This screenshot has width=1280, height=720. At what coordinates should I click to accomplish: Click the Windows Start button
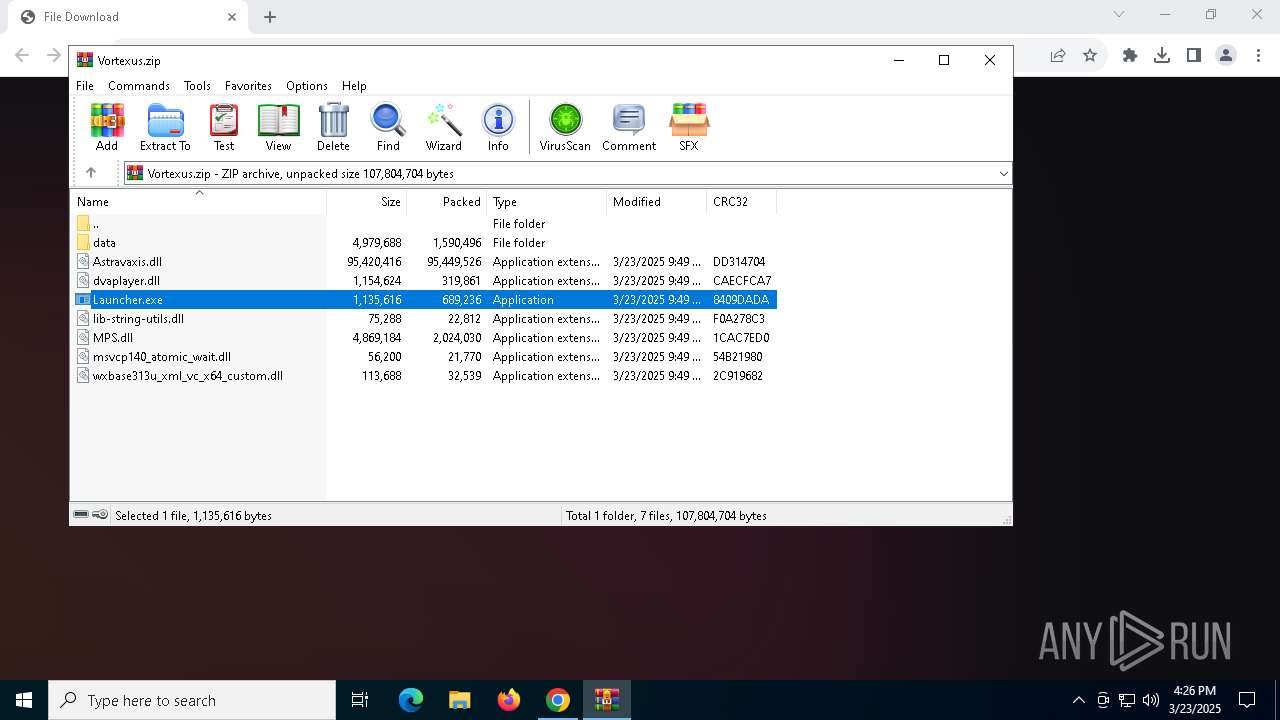[24, 700]
